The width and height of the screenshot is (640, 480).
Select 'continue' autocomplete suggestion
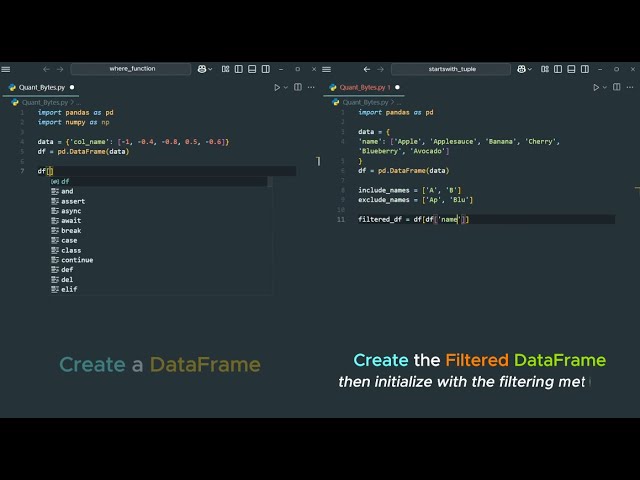coord(159,260)
